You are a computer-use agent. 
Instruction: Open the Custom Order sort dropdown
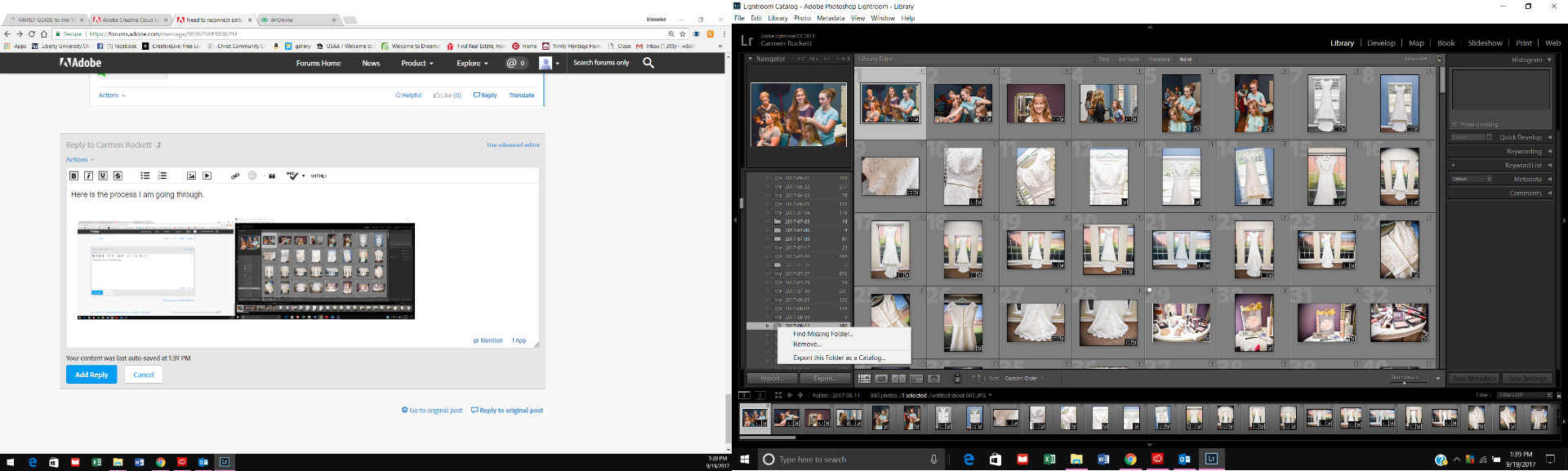click(x=1024, y=379)
